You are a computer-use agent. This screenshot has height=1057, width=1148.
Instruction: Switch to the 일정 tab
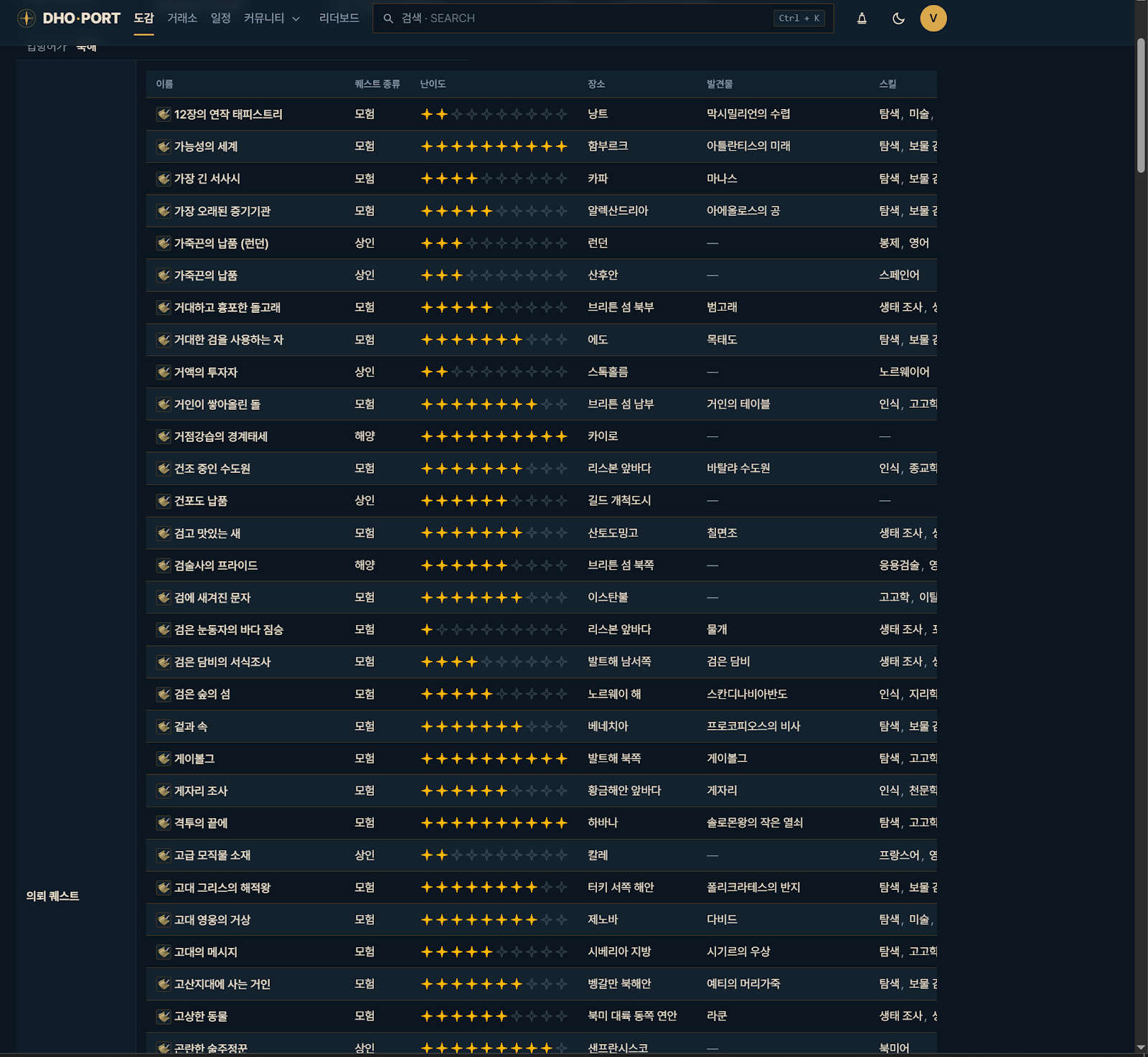pyautogui.click(x=220, y=19)
